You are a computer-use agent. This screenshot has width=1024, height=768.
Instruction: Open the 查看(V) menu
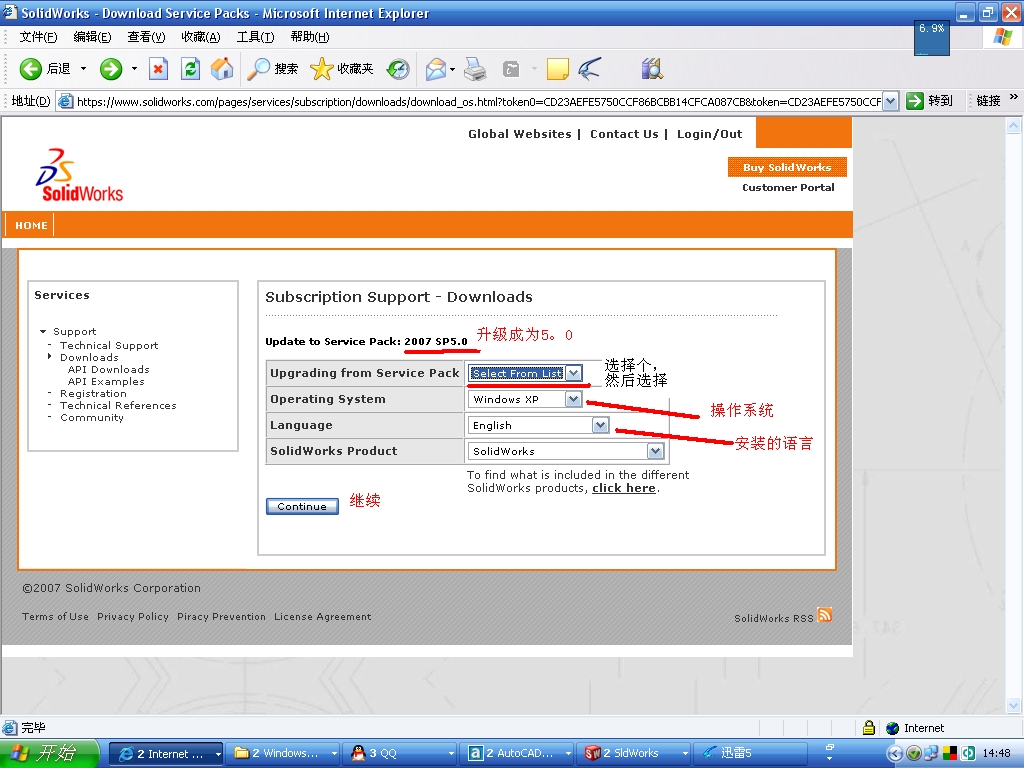[146, 37]
